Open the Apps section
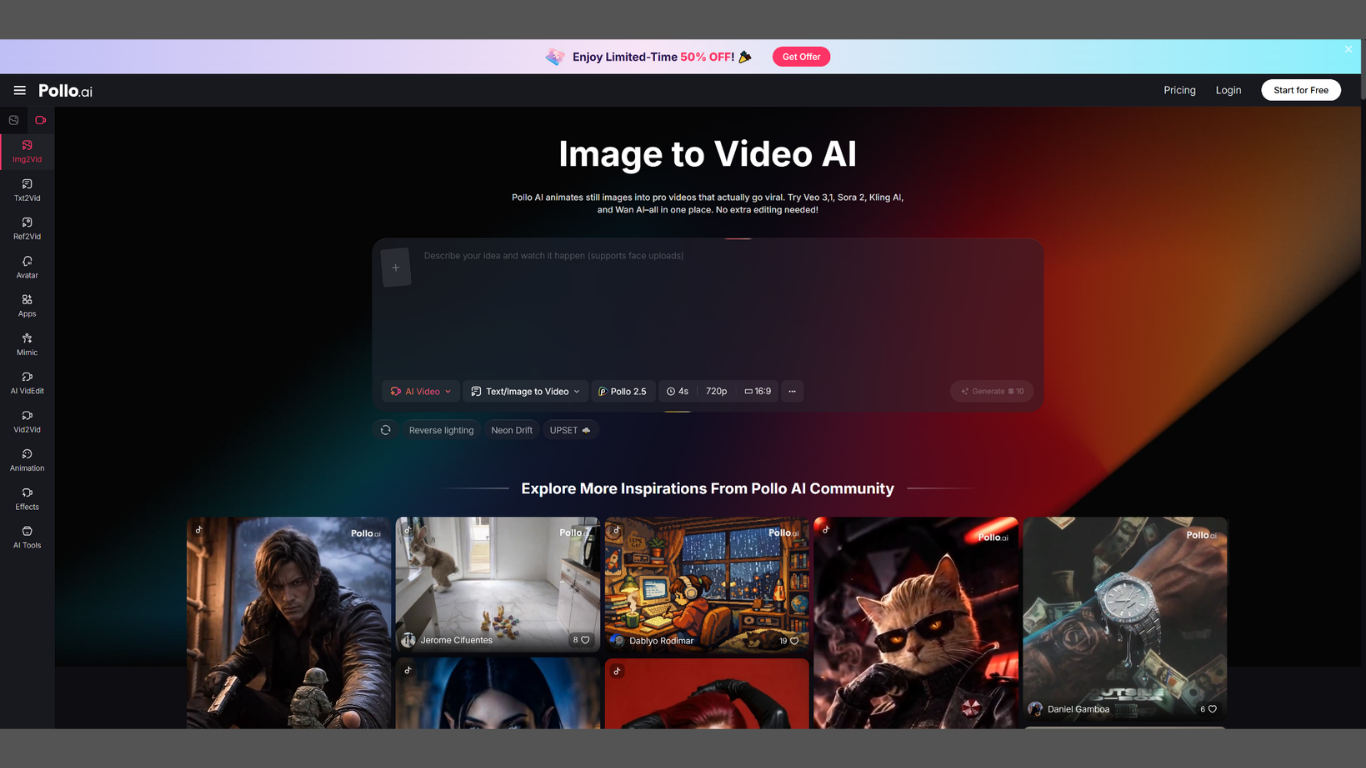This screenshot has height=768, width=1366. click(x=27, y=305)
